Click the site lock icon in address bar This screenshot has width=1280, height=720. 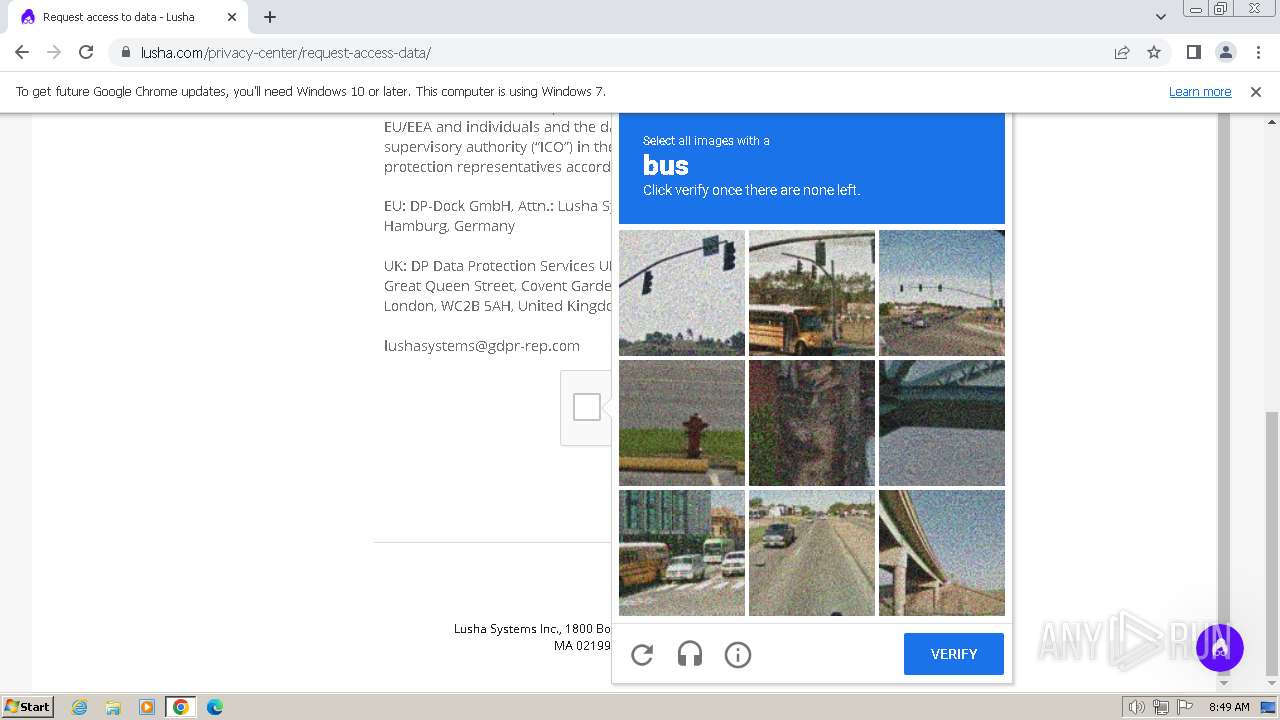coord(125,53)
